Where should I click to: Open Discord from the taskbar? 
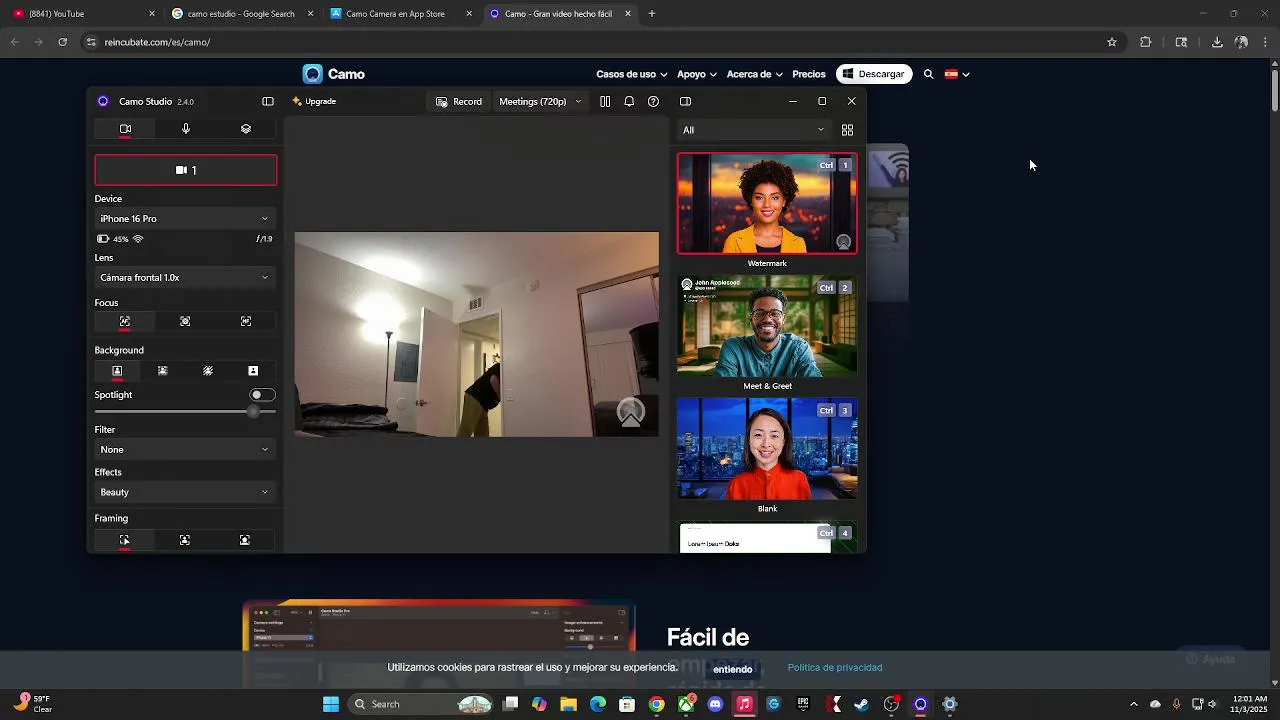tap(715, 704)
